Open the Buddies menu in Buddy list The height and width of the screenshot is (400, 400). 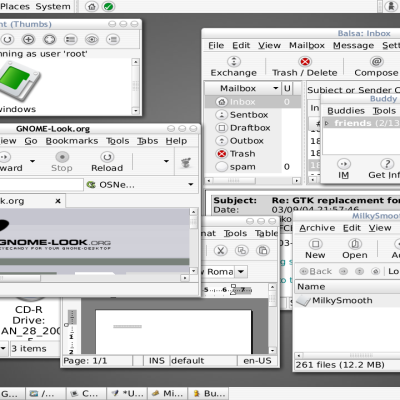click(346, 111)
